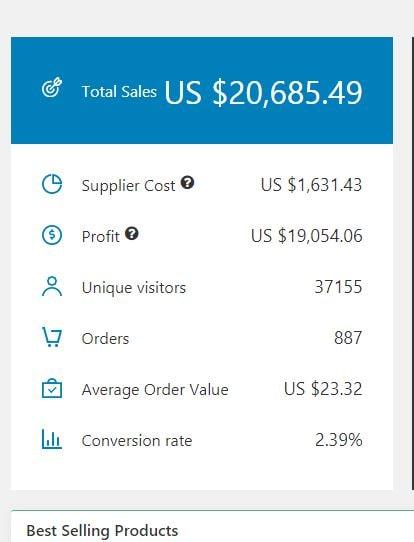Click the US $20,685.49 total sales amount
The height and width of the screenshot is (542, 414).
[263, 93]
